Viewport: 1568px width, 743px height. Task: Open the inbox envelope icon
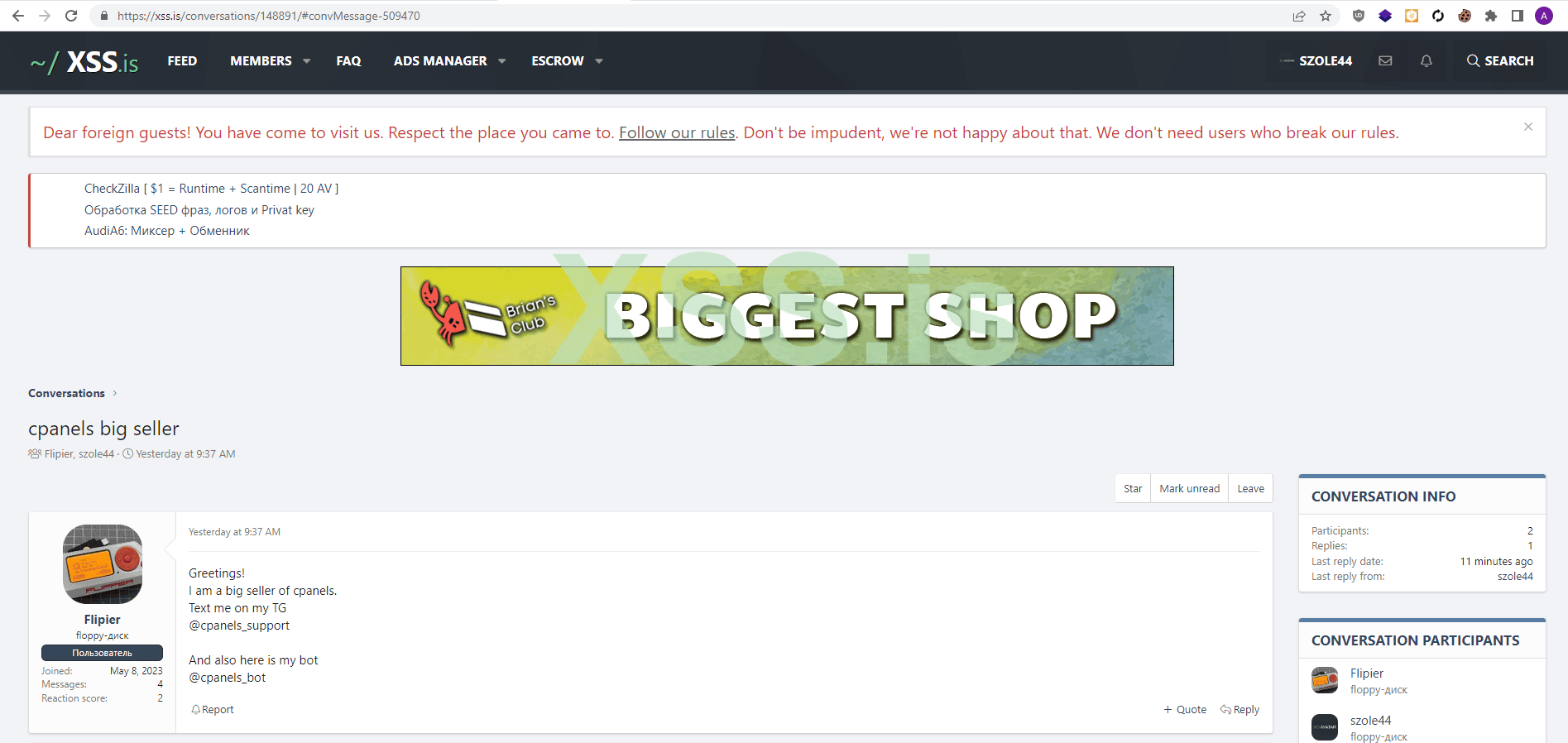click(1385, 61)
